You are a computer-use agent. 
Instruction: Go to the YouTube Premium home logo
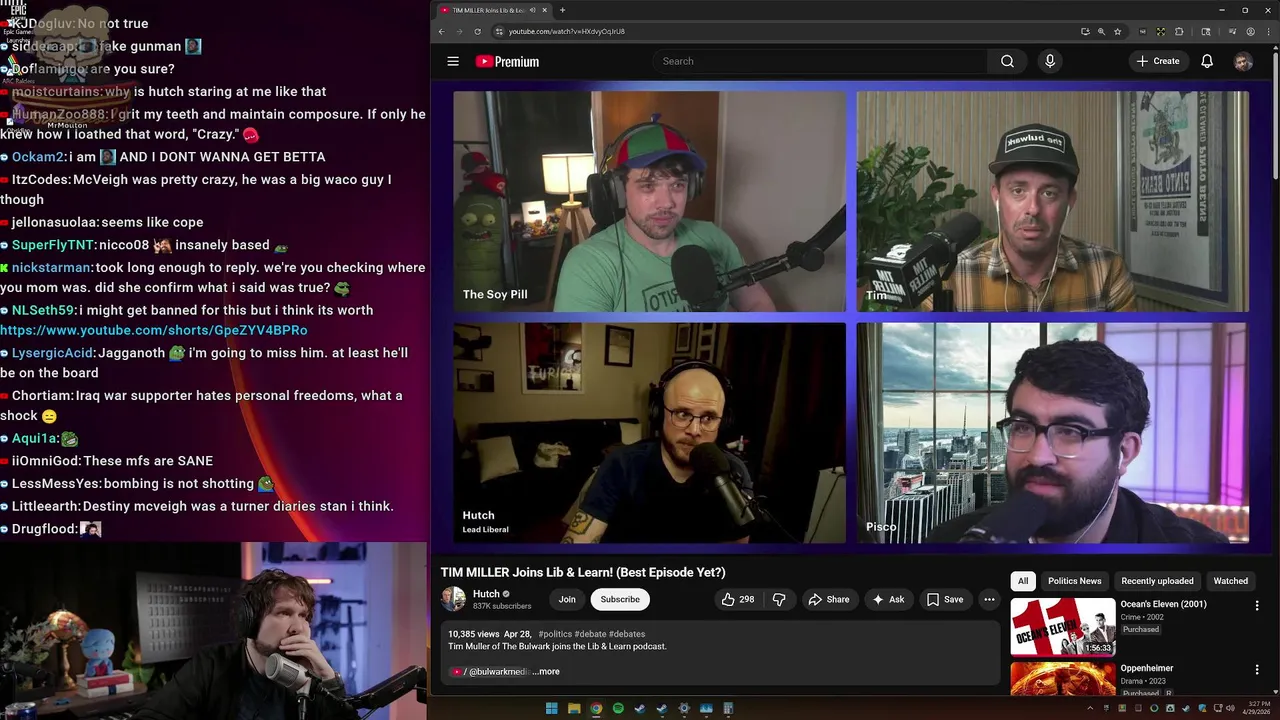tap(507, 61)
